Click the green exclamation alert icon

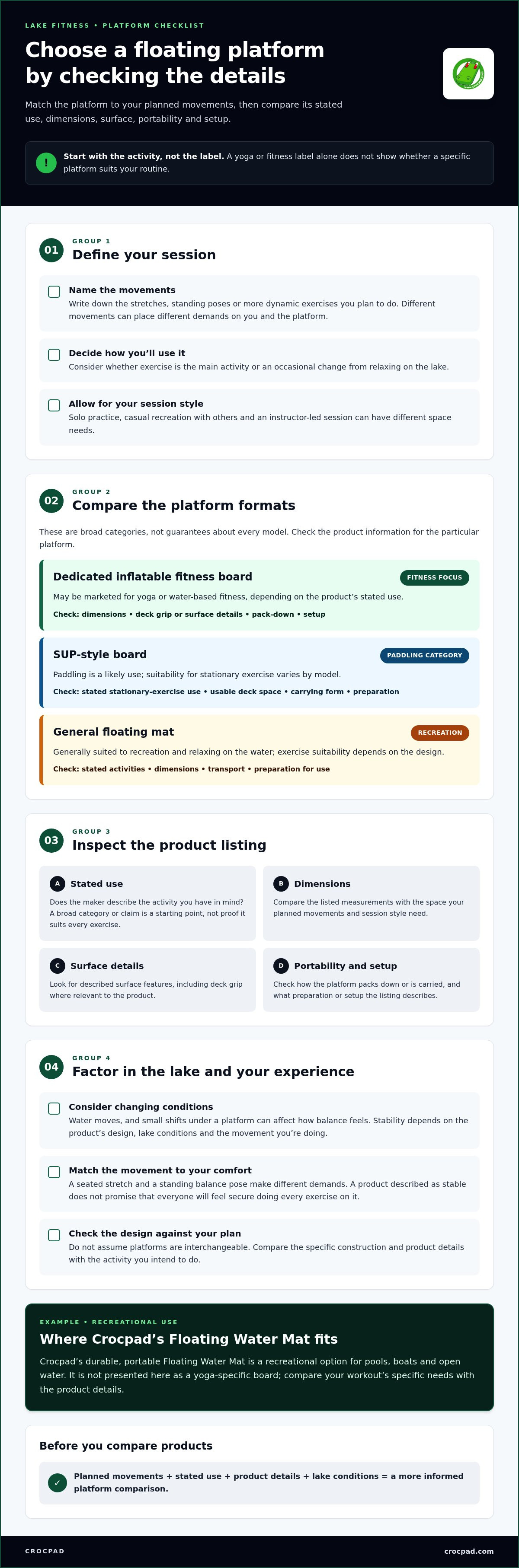(x=46, y=163)
